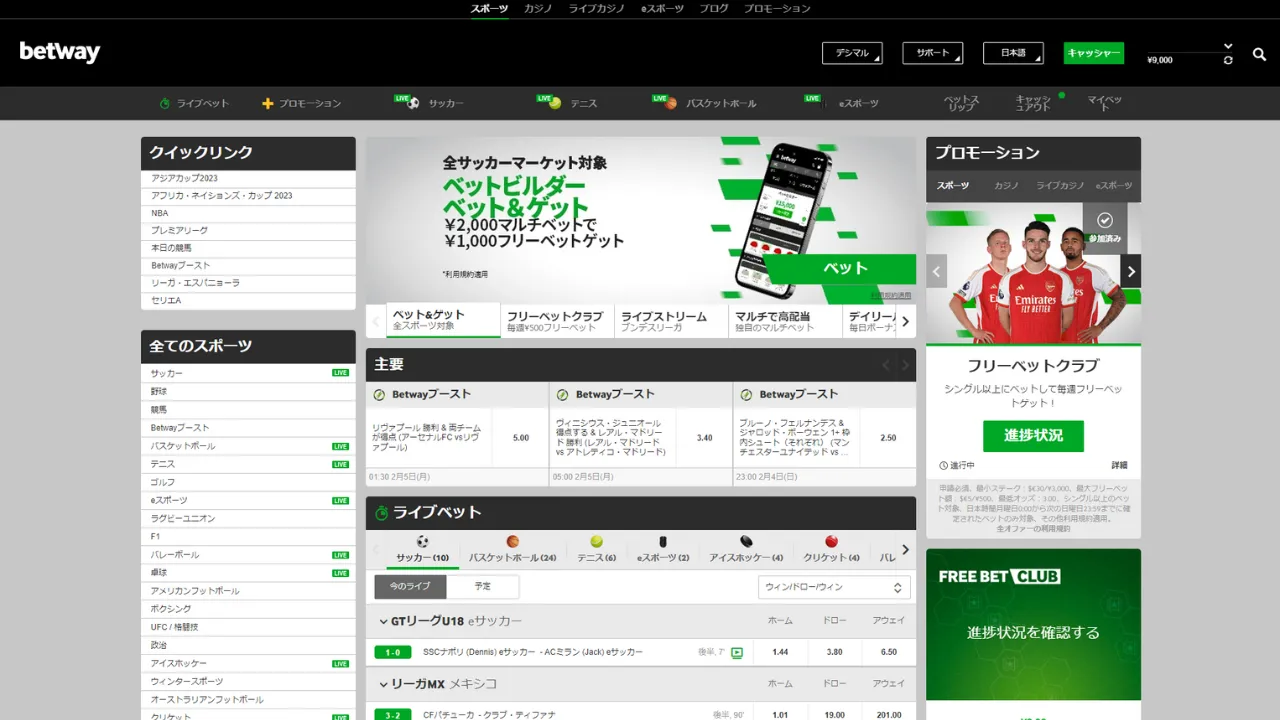Open プレミアリーグ quick link
Image resolution: width=1280 pixels, height=720 pixels.
(180, 230)
